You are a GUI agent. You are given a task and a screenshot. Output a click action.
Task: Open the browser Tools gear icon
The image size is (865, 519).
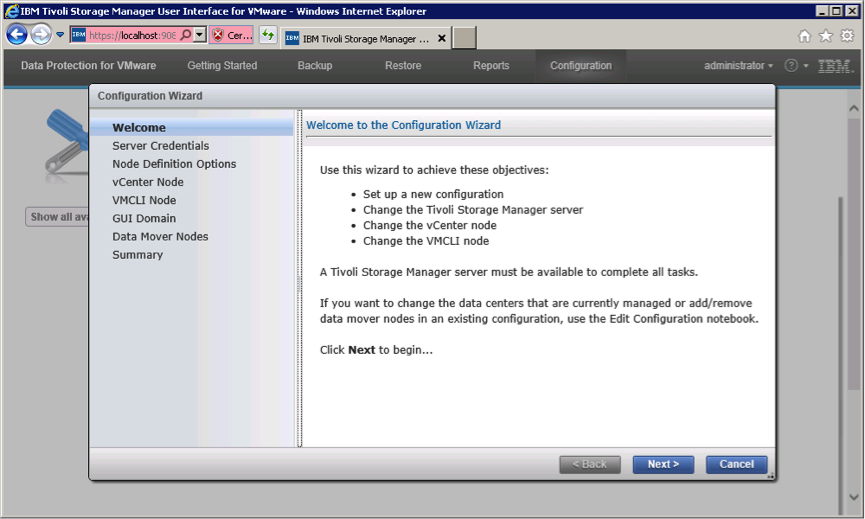click(x=847, y=36)
